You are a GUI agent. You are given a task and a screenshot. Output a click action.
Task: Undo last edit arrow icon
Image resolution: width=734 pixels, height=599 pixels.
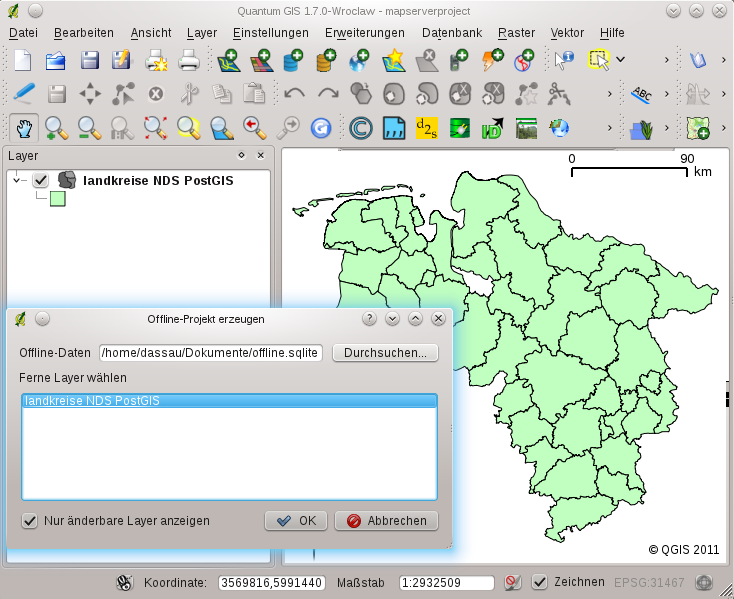[x=294, y=94]
